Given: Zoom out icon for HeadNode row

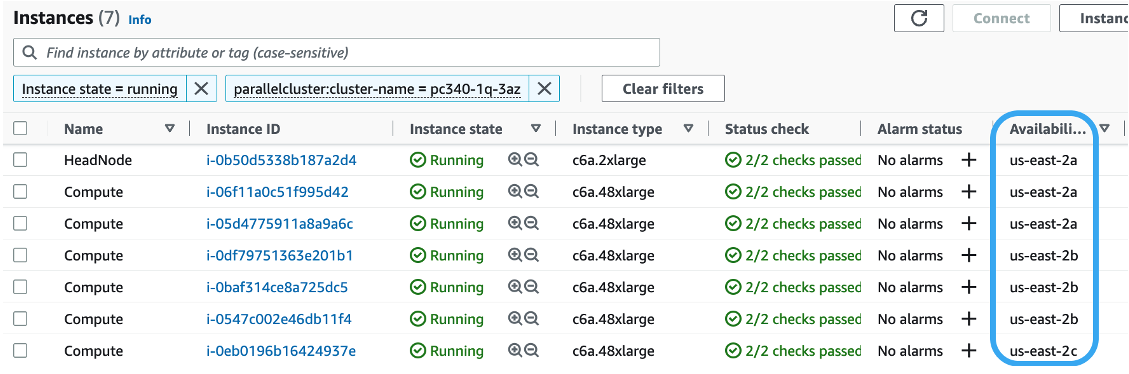Looking at the screenshot, I should point(531,160).
